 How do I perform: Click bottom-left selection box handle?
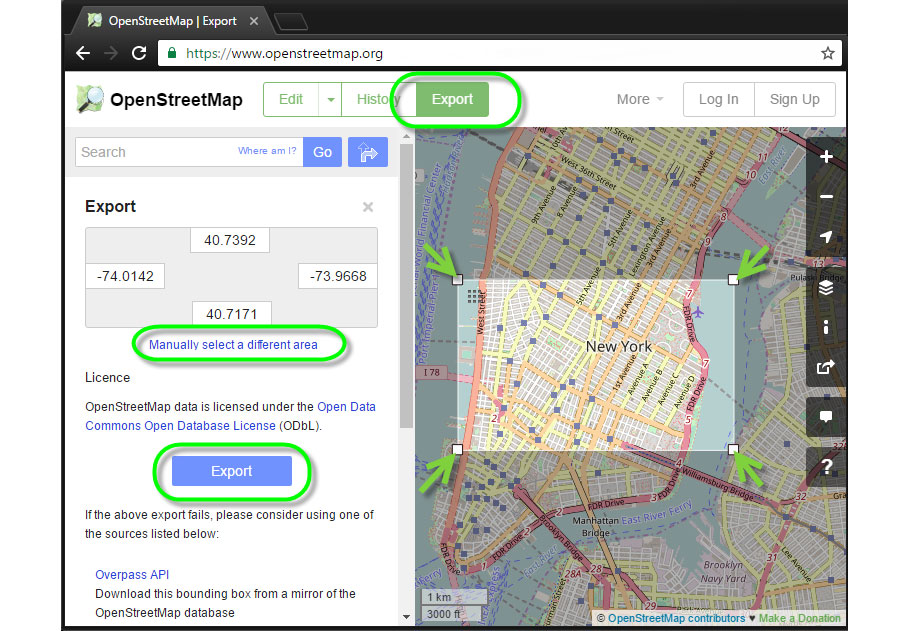click(457, 449)
